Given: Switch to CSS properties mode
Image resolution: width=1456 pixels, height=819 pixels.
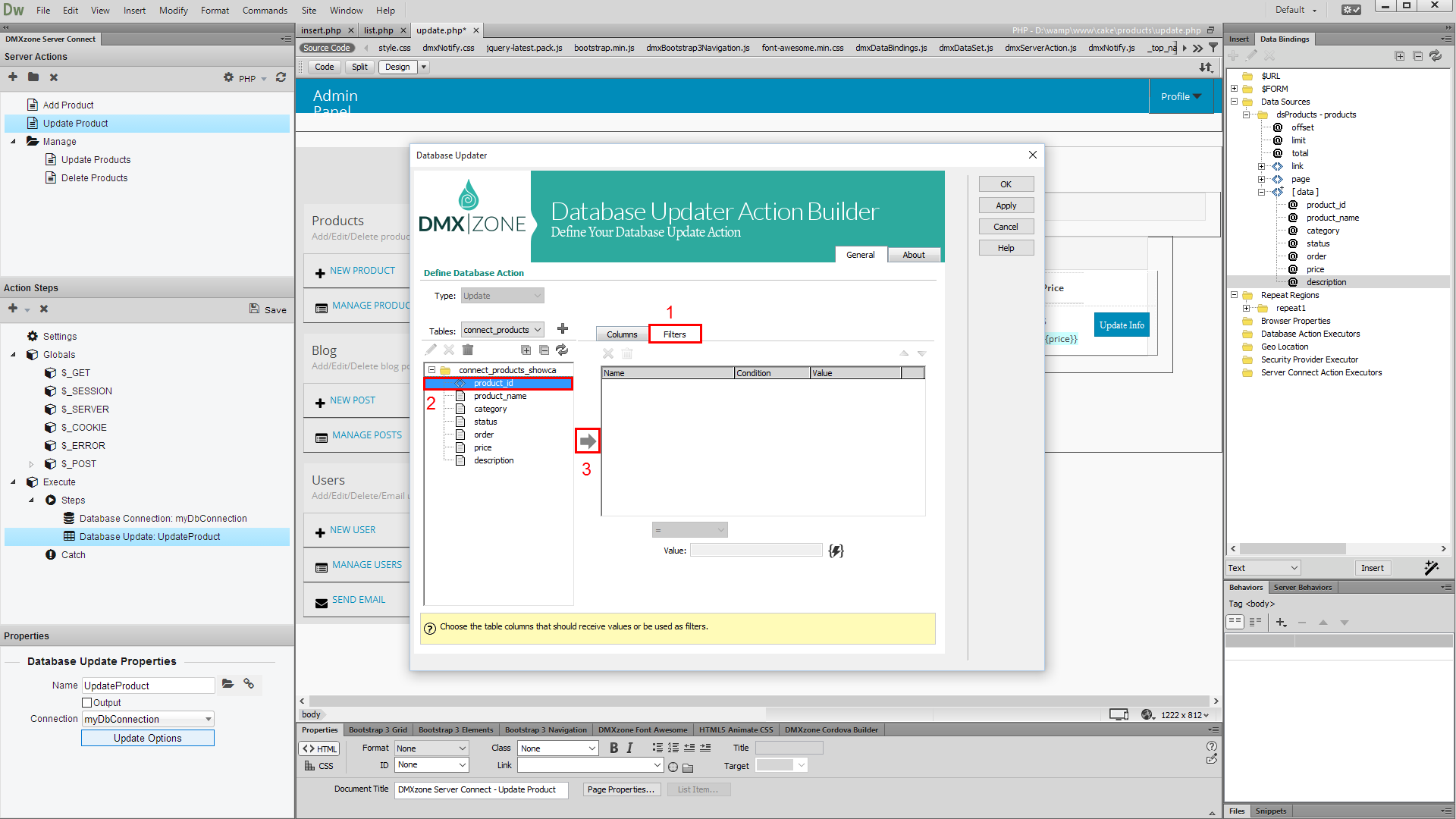Looking at the screenshot, I should pyautogui.click(x=319, y=766).
